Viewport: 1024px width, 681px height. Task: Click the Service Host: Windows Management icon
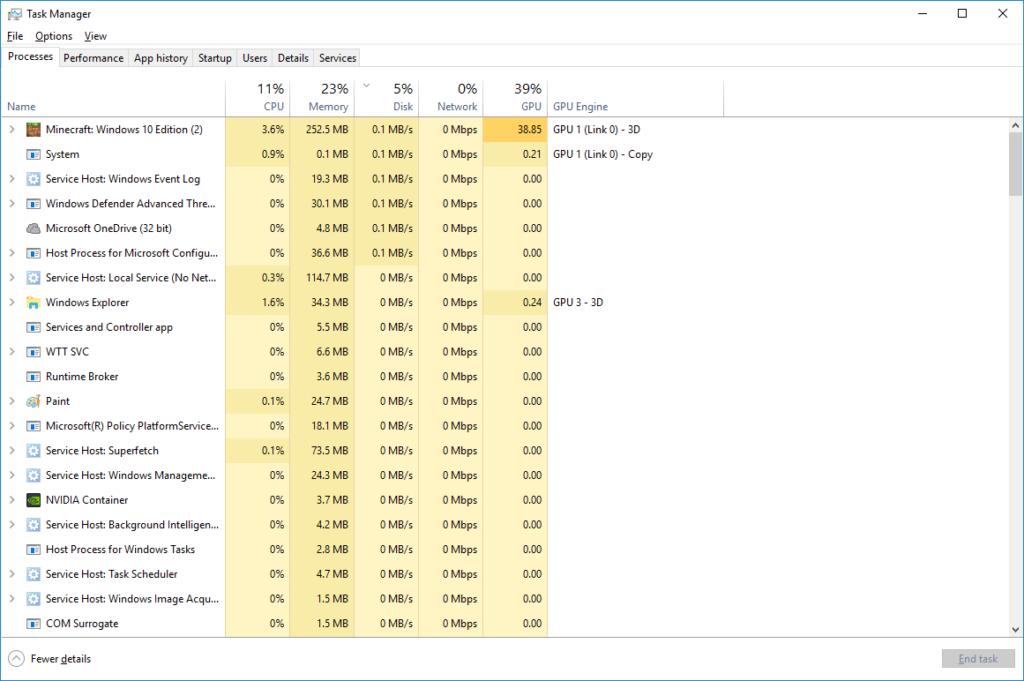pyautogui.click(x=33, y=475)
